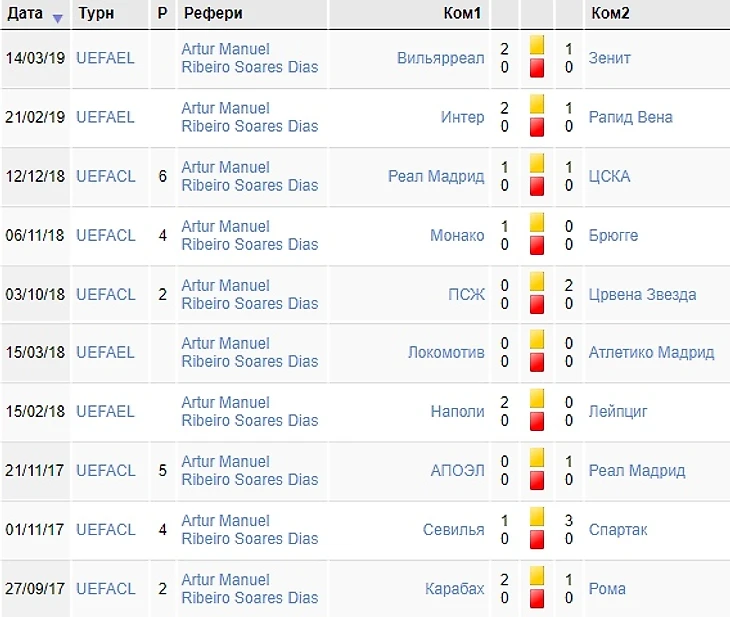The width and height of the screenshot is (730, 617).
Task: Click the red card icon in Карабах row
Action: [536, 598]
